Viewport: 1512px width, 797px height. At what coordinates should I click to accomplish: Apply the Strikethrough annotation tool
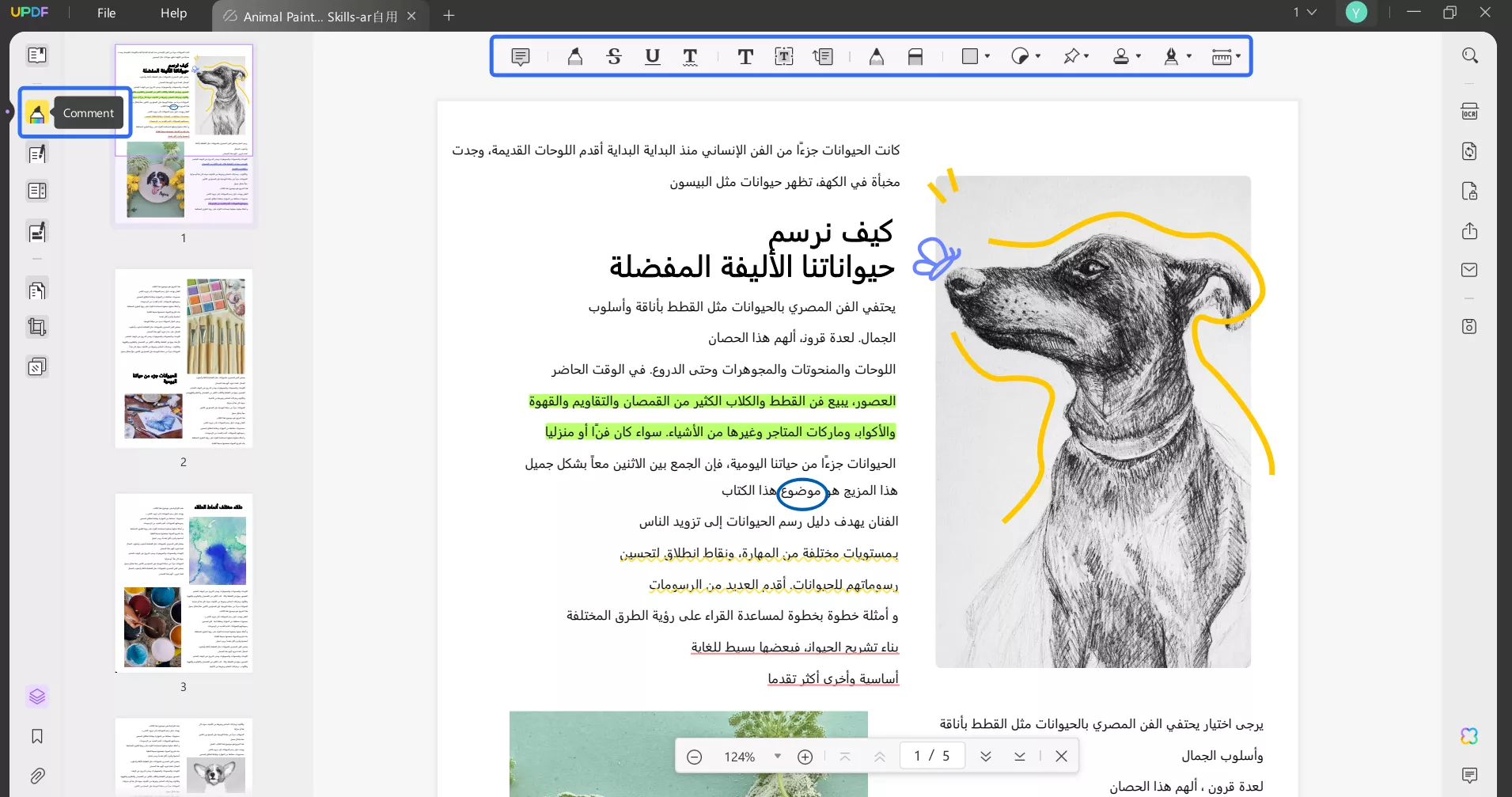pos(615,56)
